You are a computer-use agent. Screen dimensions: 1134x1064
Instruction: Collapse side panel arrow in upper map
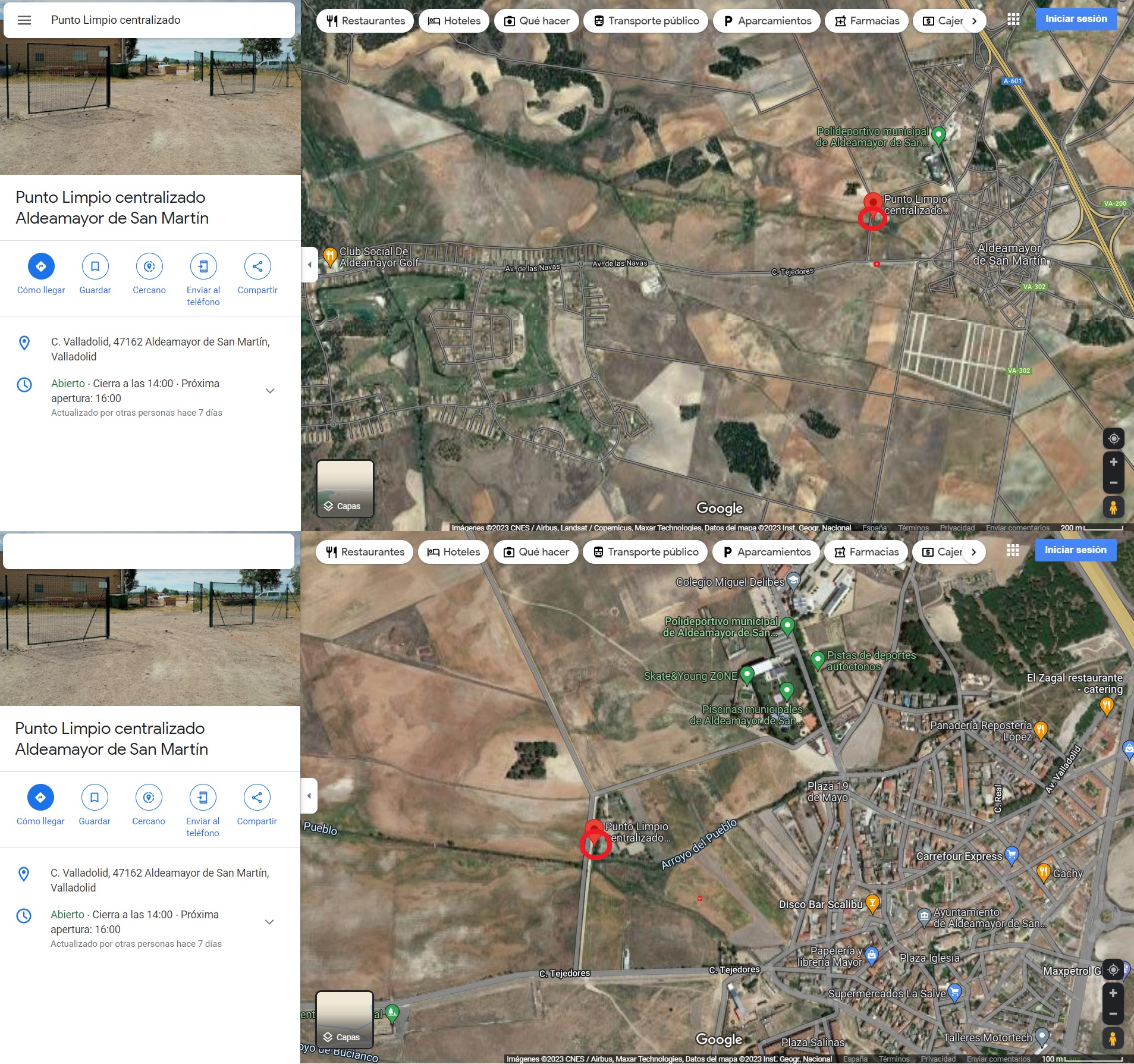[x=309, y=265]
